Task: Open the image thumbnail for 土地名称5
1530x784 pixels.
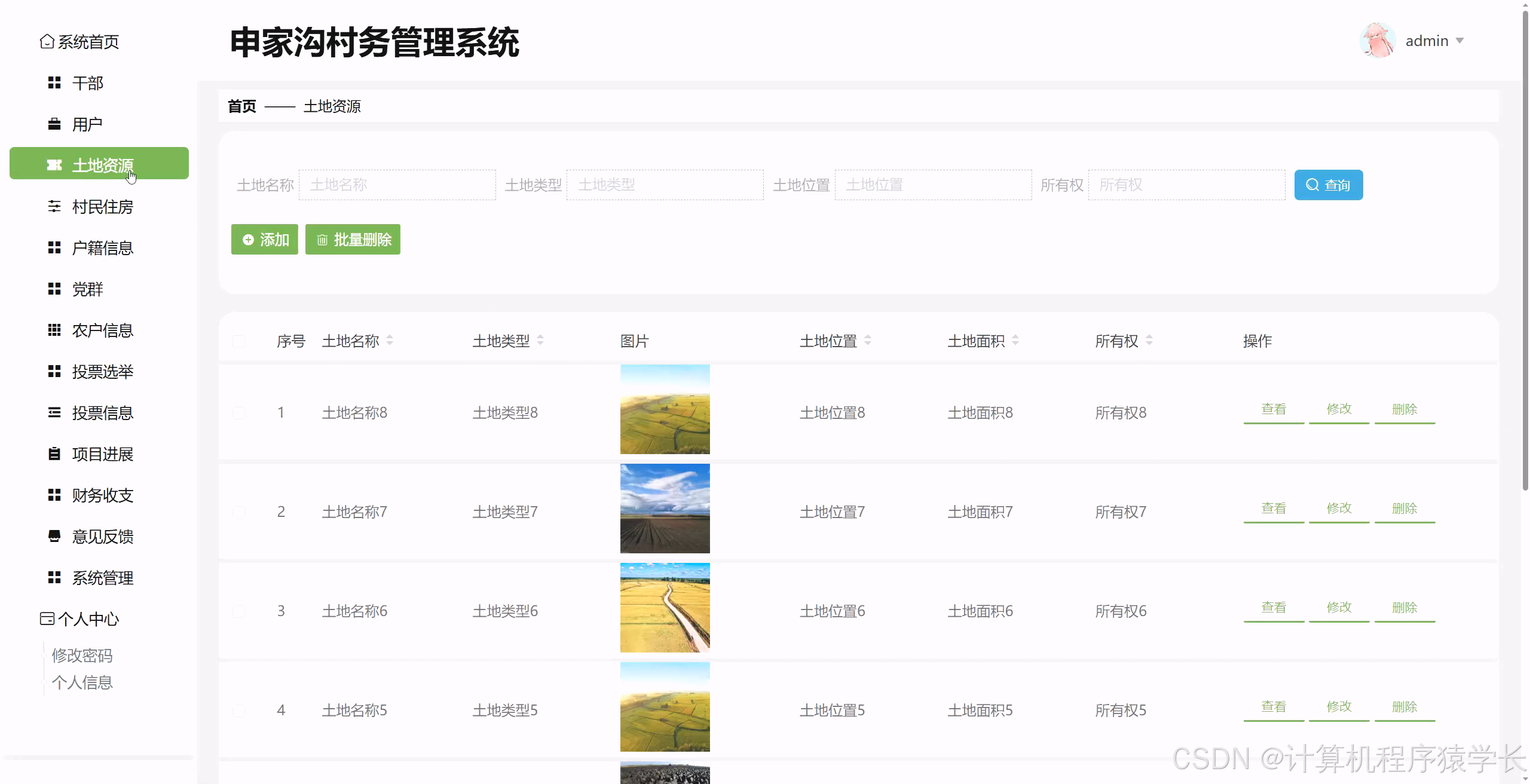Action: click(665, 707)
